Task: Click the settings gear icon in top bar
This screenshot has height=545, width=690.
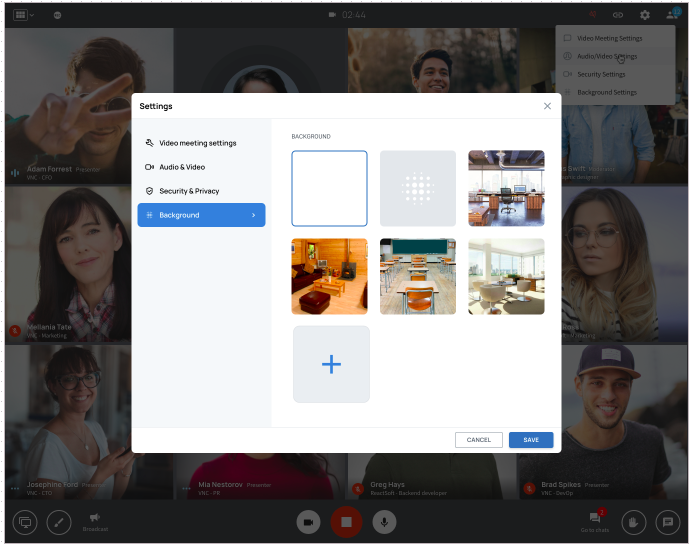Action: coord(645,15)
